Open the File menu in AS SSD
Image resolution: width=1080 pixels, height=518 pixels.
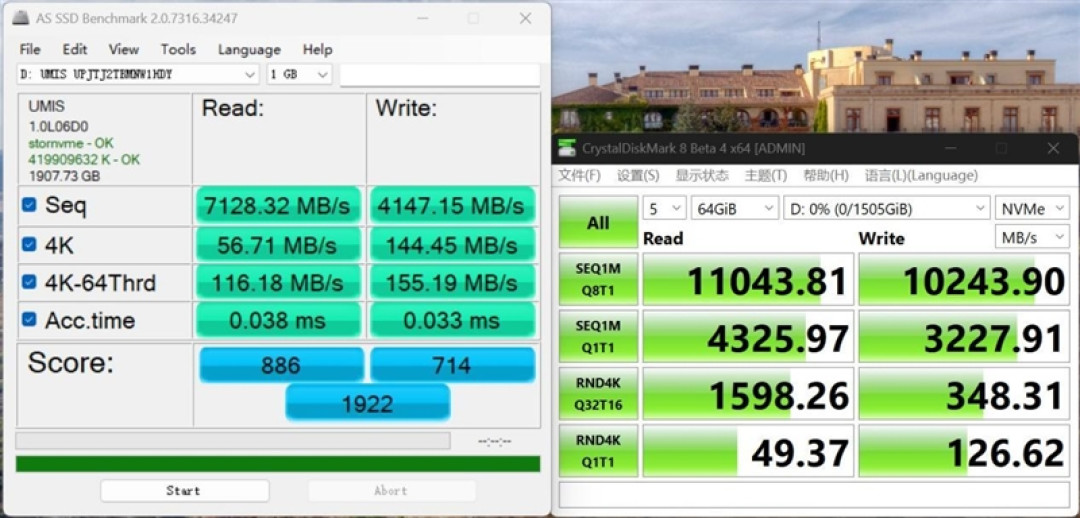pyautogui.click(x=30, y=50)
